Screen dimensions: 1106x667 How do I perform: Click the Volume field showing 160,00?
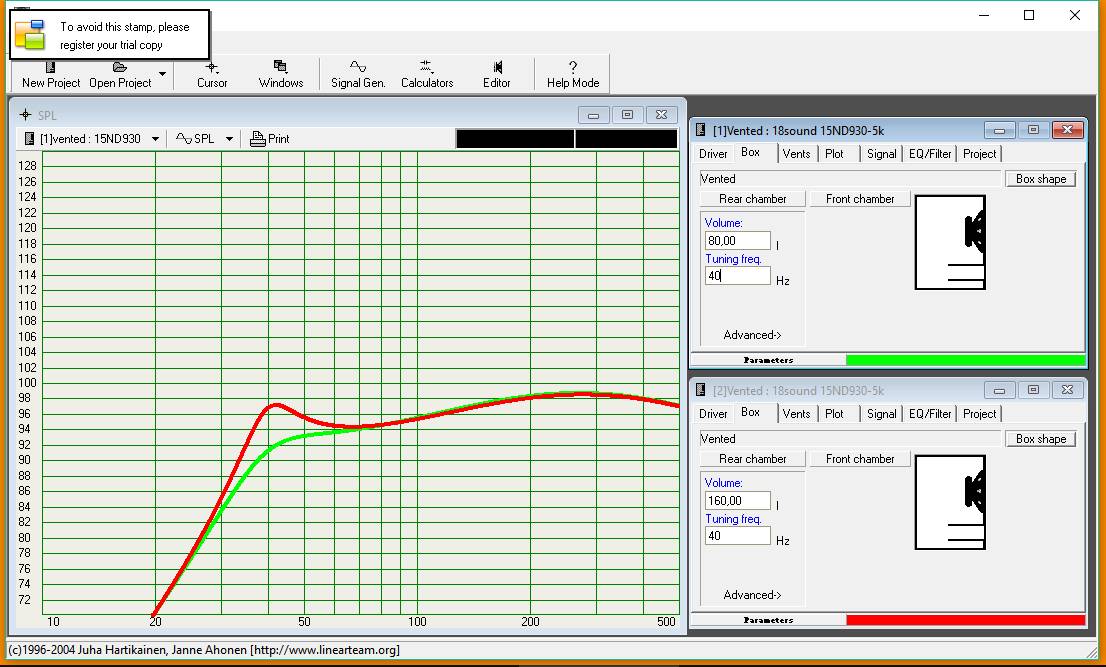point(738,501)
